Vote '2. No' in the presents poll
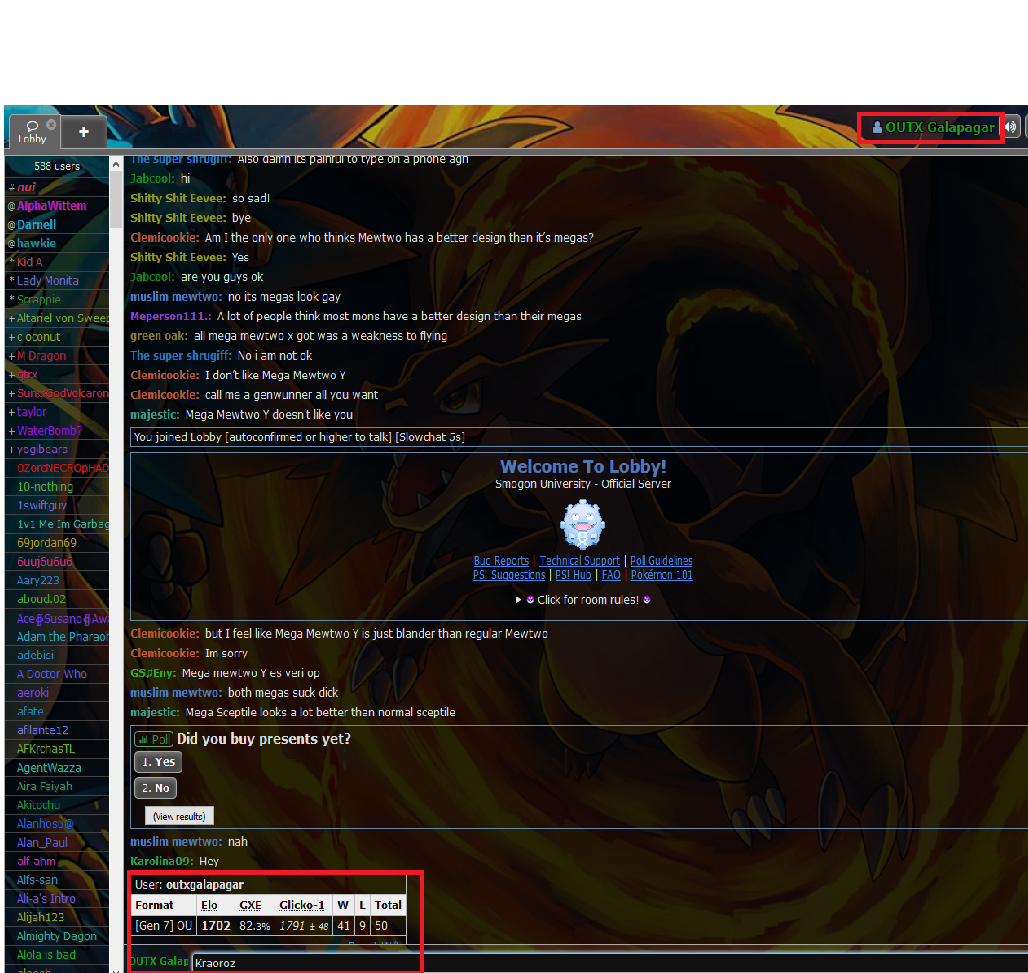 click(x=156, y=788)
